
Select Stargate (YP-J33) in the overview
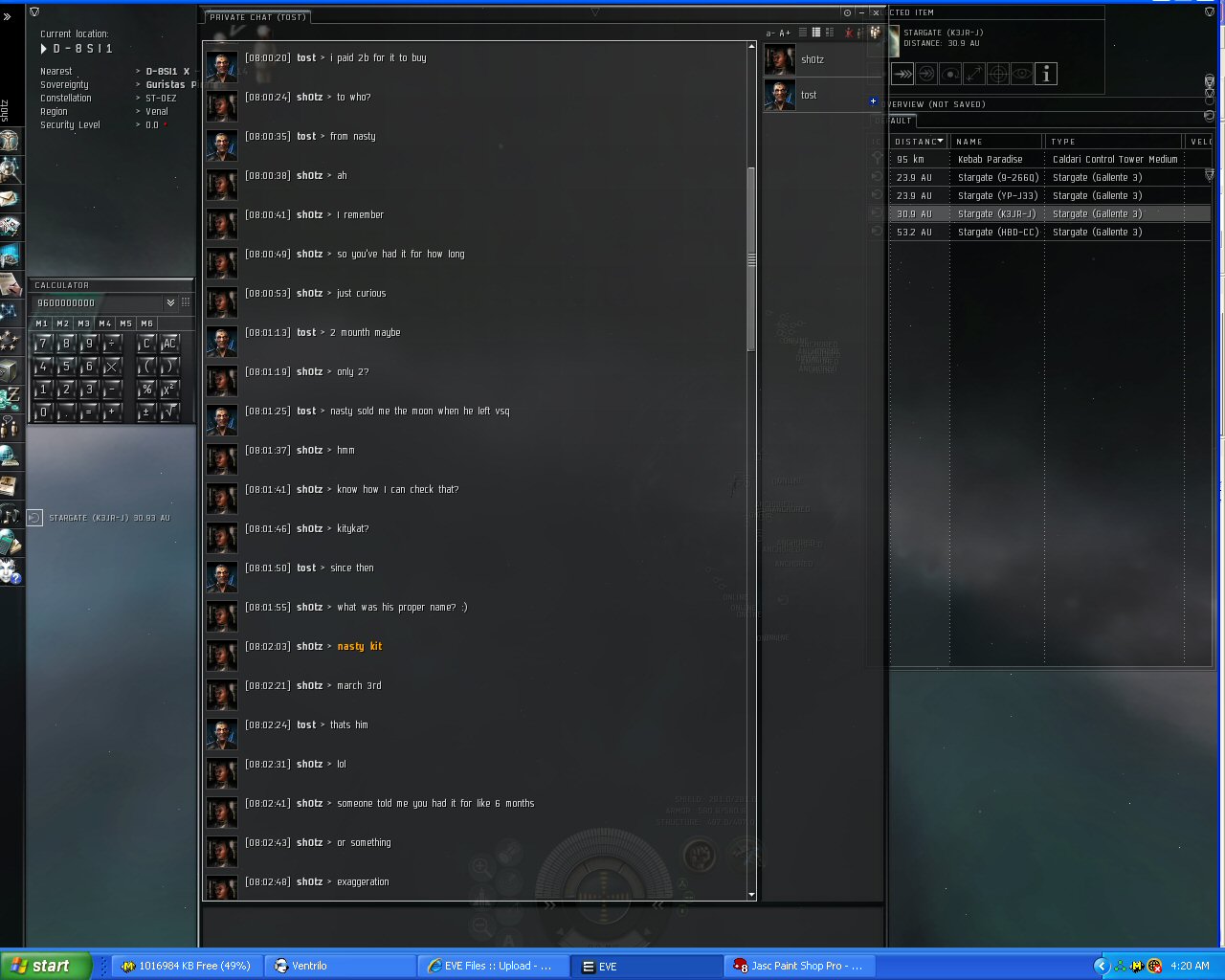click(1050, 195)
